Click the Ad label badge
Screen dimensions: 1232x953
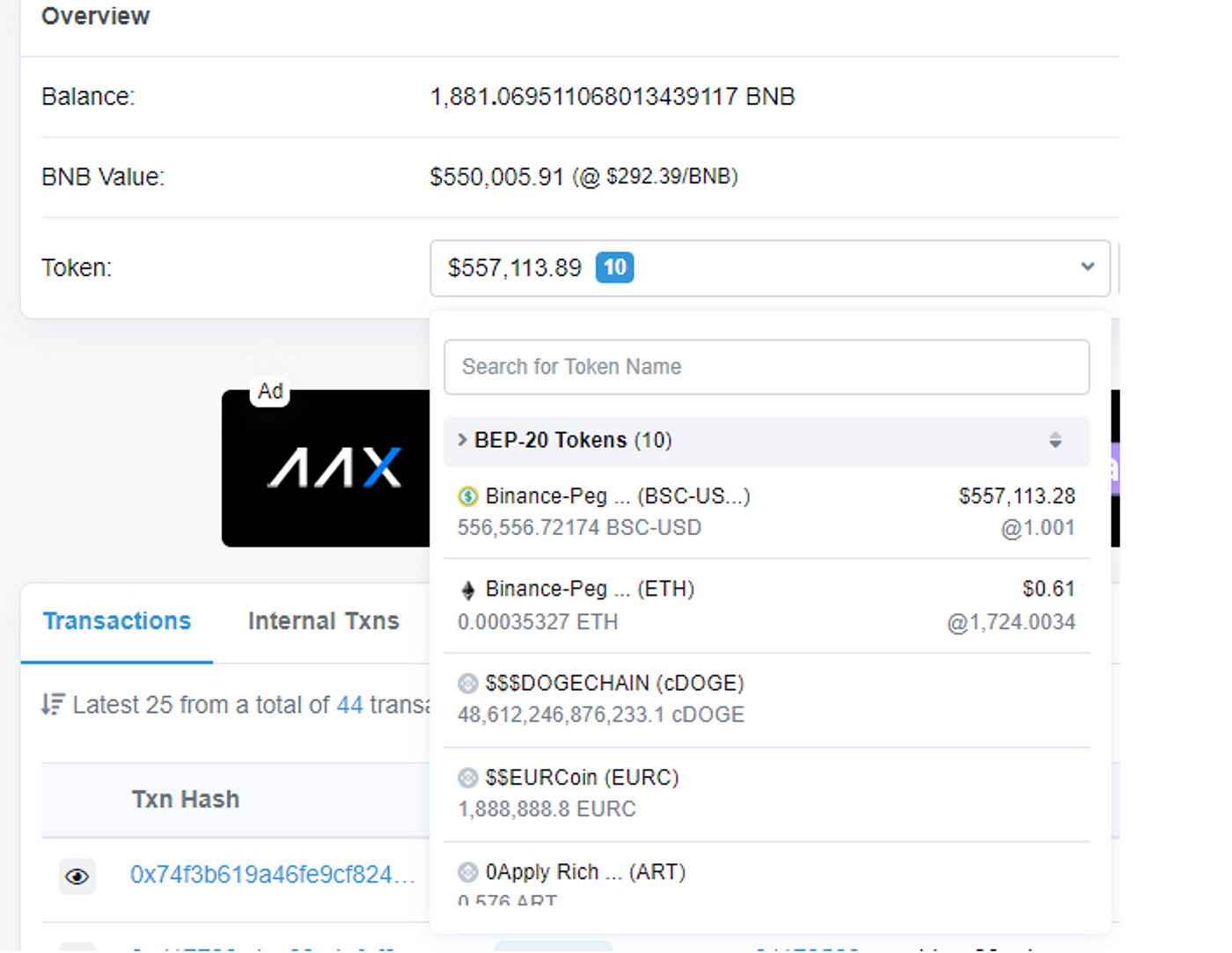click(270, 392)
